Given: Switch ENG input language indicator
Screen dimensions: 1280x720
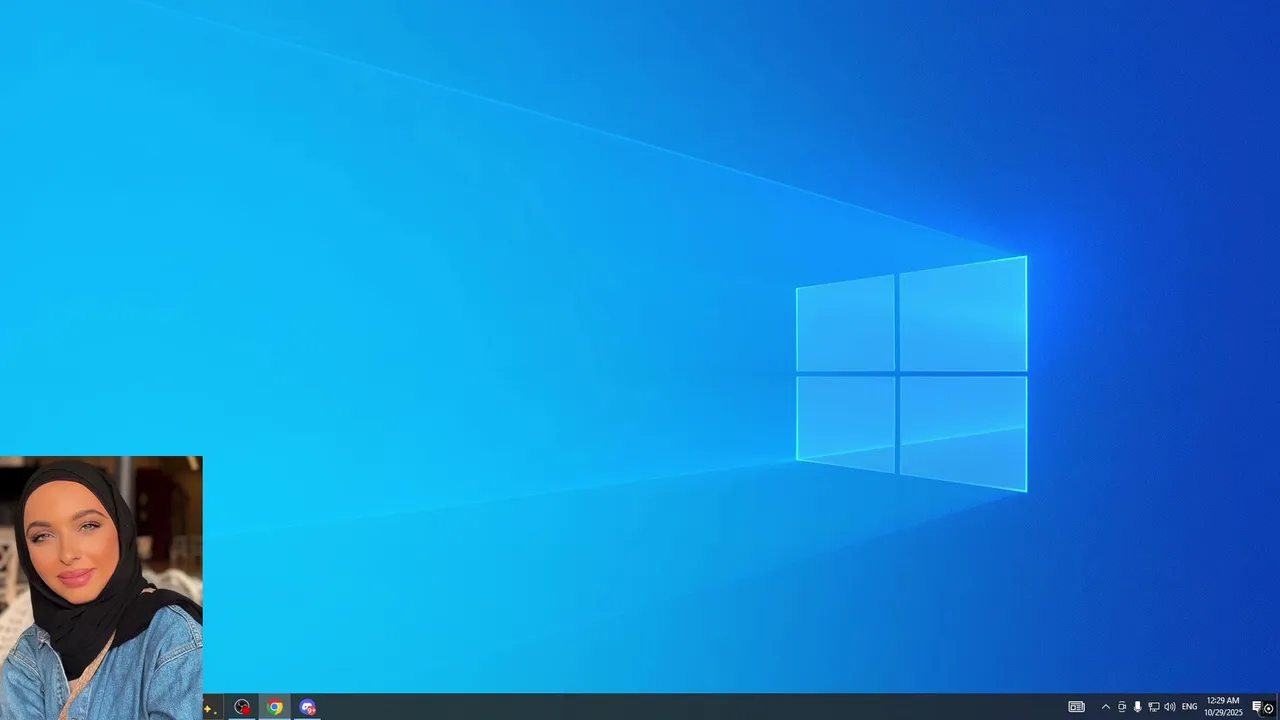Looking at the screenshot, I should coord(1189,707).
